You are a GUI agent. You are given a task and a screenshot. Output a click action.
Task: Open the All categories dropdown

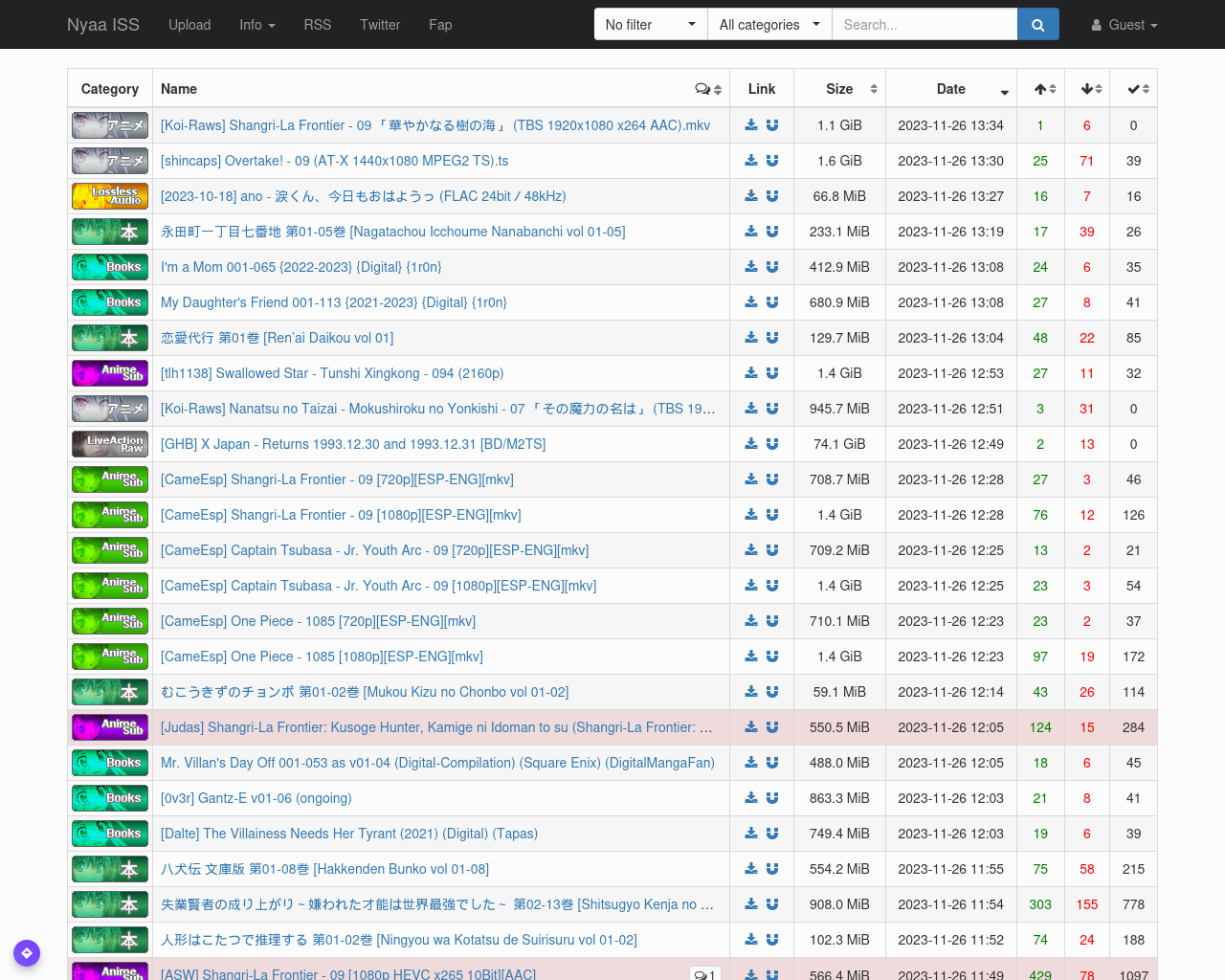point(769,25)
